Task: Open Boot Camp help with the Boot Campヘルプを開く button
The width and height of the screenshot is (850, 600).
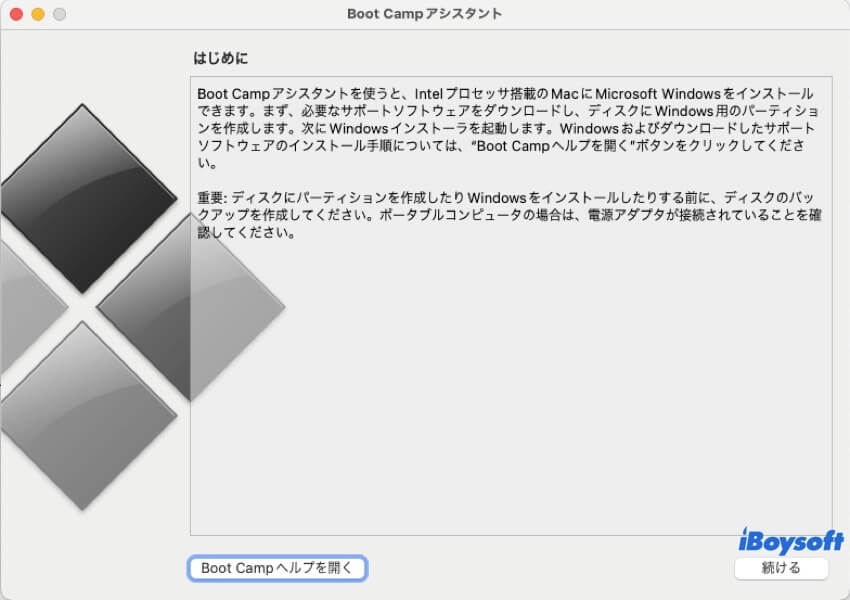Action: [277, 567]
